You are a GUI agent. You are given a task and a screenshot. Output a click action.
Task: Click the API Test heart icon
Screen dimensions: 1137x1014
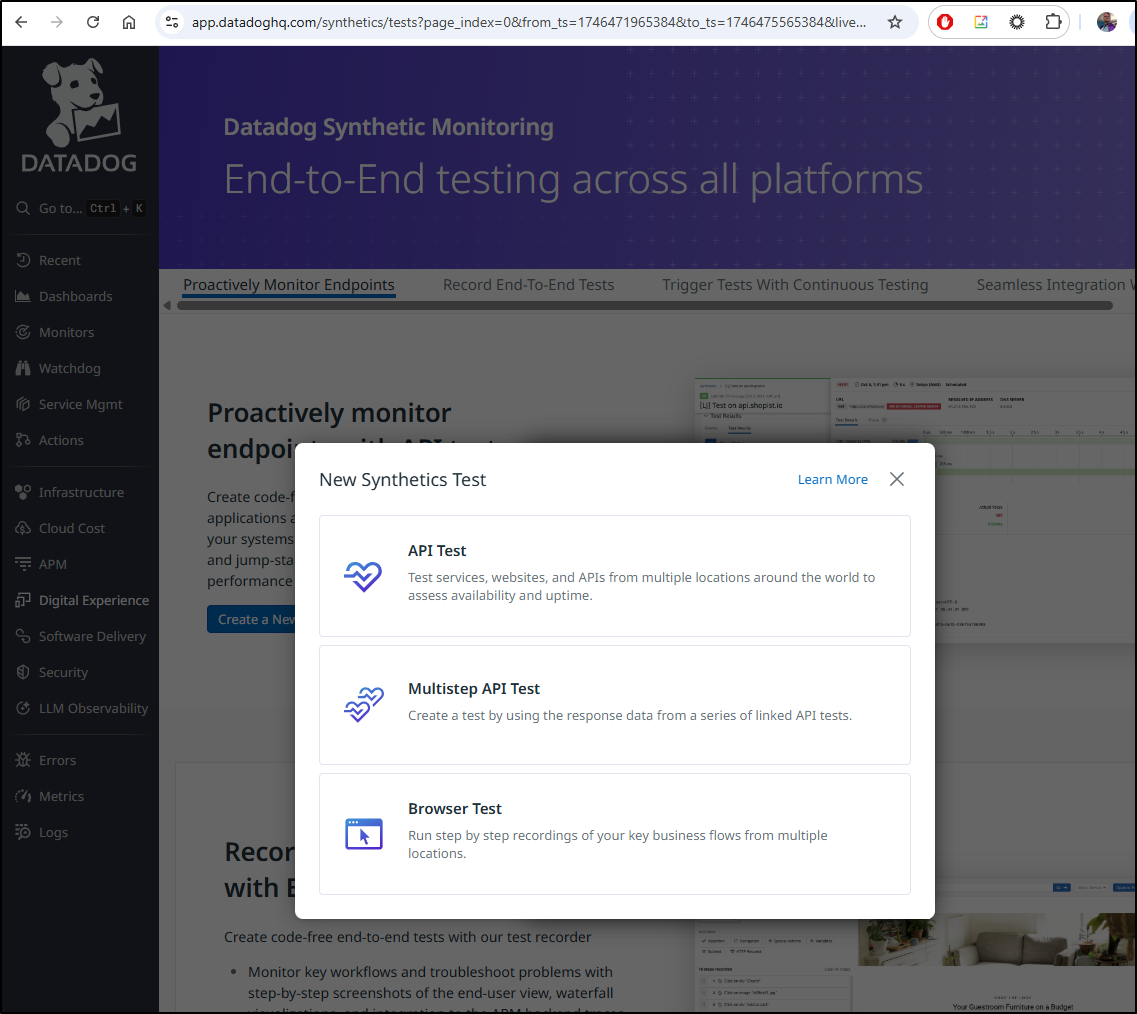click(363, 577)
